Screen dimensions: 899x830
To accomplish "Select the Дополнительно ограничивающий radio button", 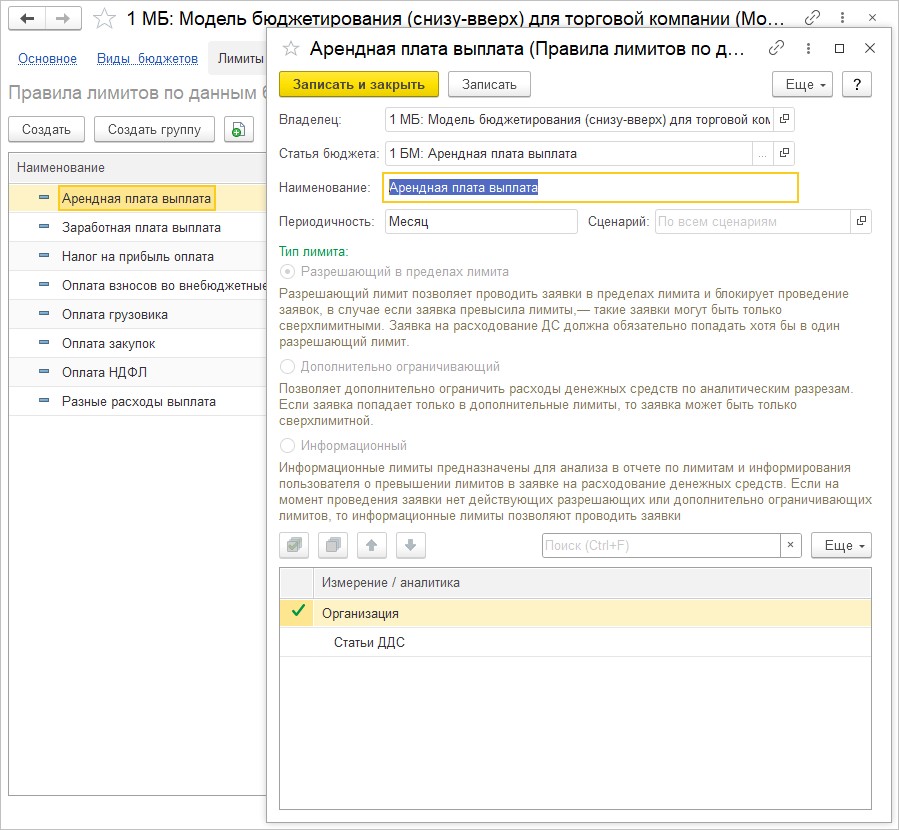I will click(289, 367).
